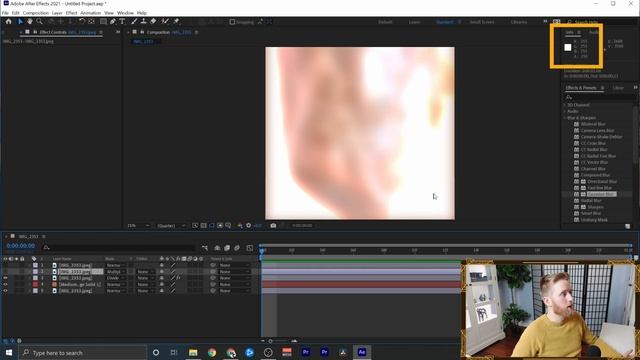Select the Pan Behind anchor point tool

tap(91, 22)
